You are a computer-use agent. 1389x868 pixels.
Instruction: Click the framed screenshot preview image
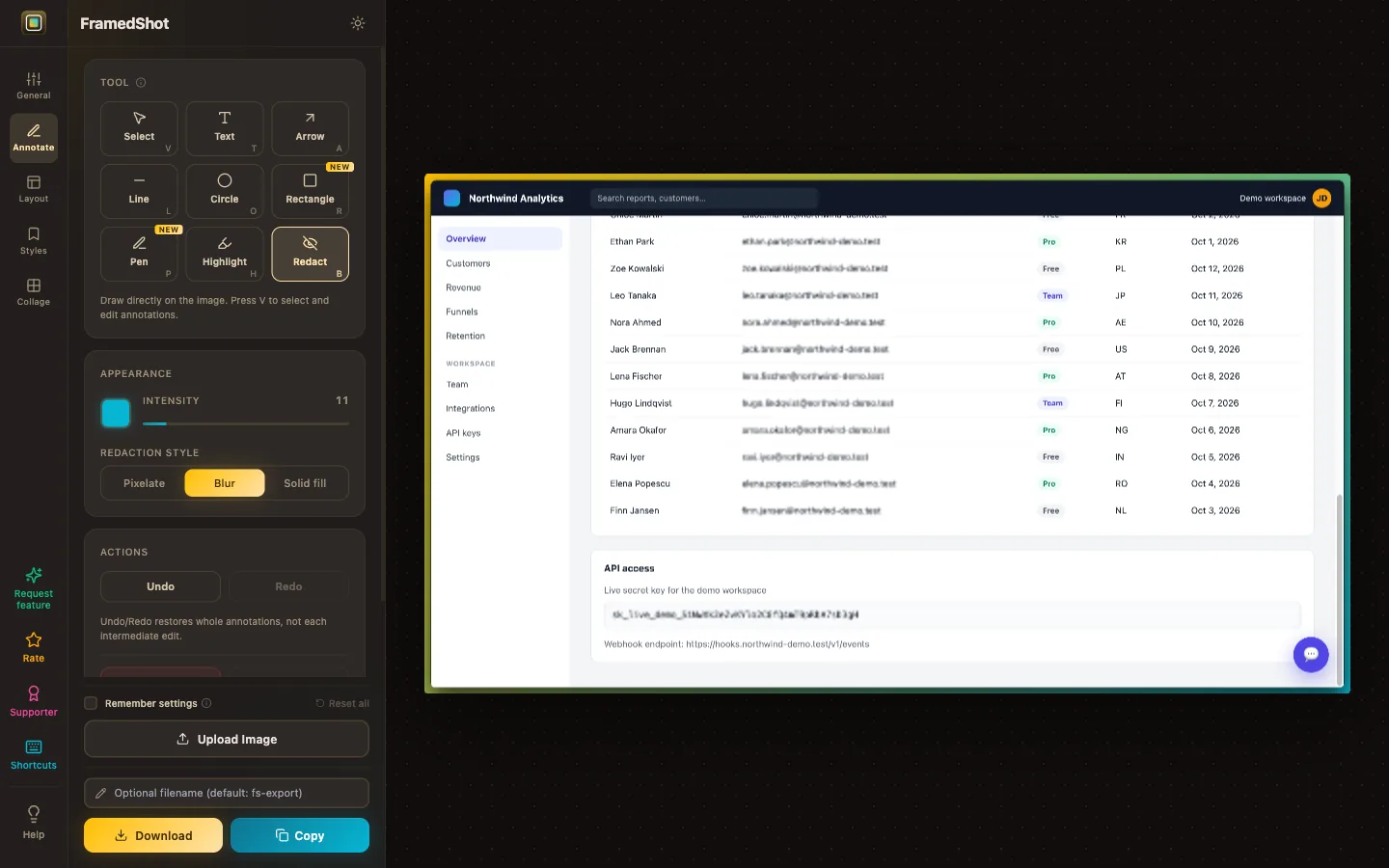(886, 433)
